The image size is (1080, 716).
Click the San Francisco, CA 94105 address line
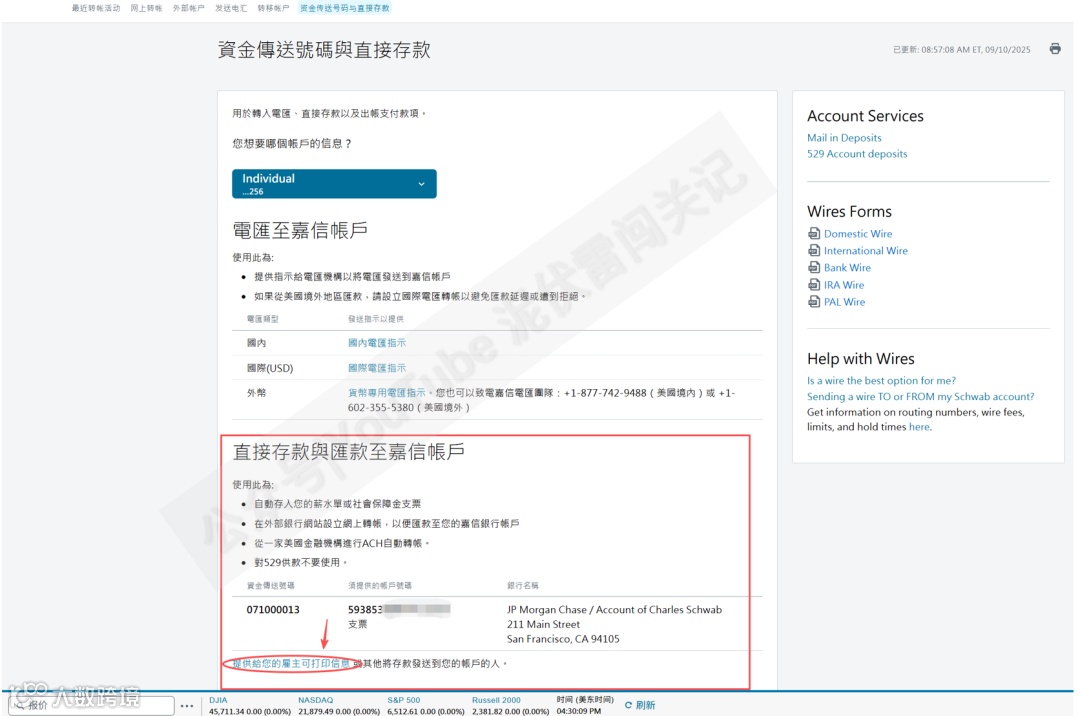coord(563,640)
